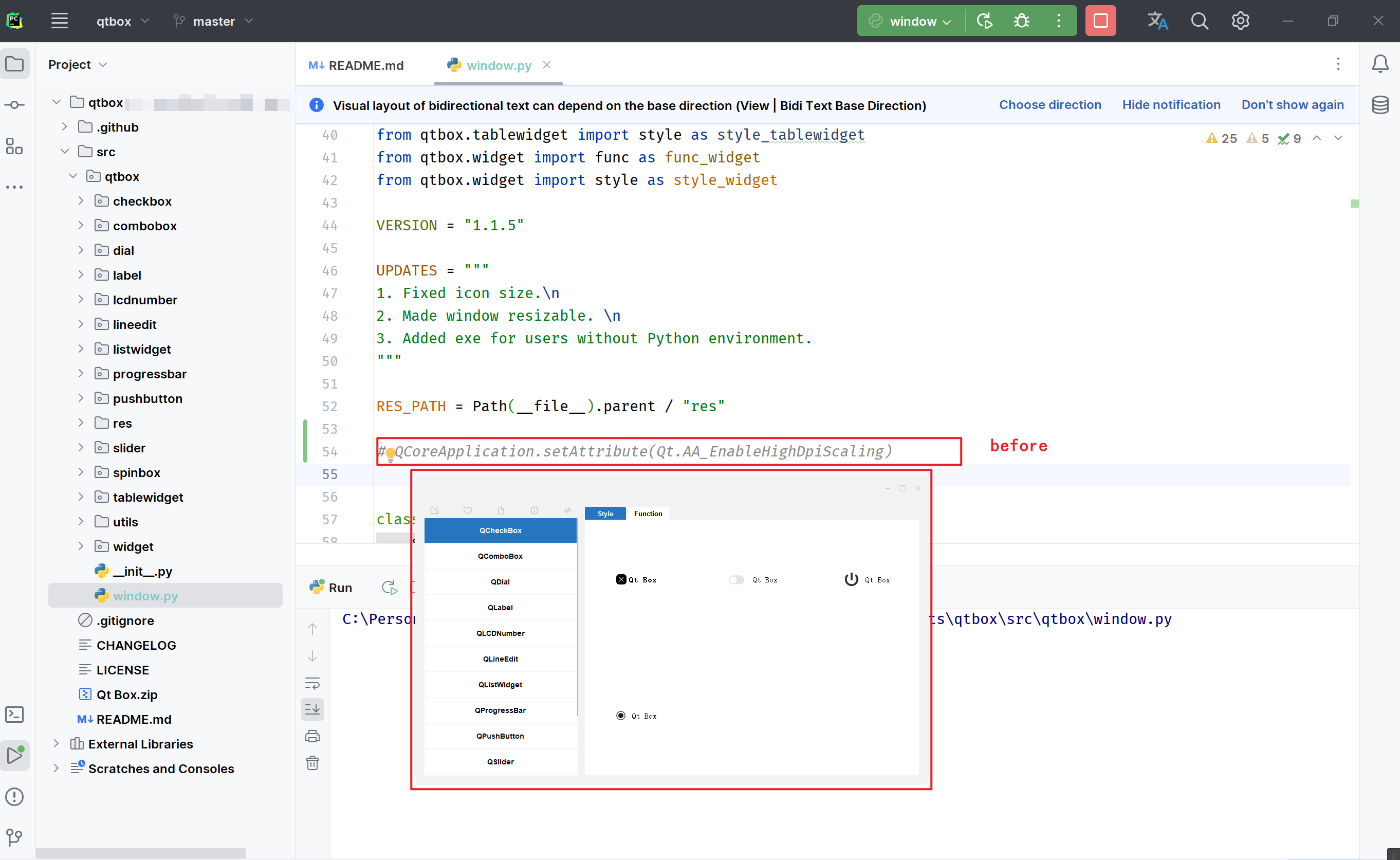Image resolution: width=1400 pixels, height=860 pixels.
Task: Expand the tablewidget folder in the project tree
Action: [x=81, y=497]
